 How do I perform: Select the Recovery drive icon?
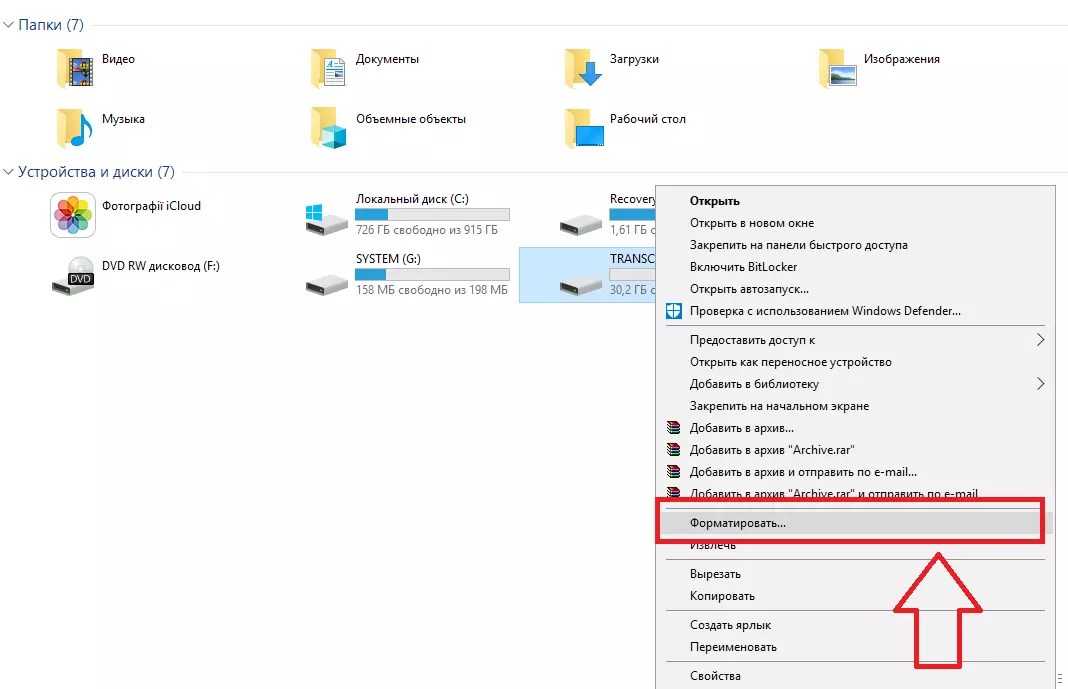point(580,223)
